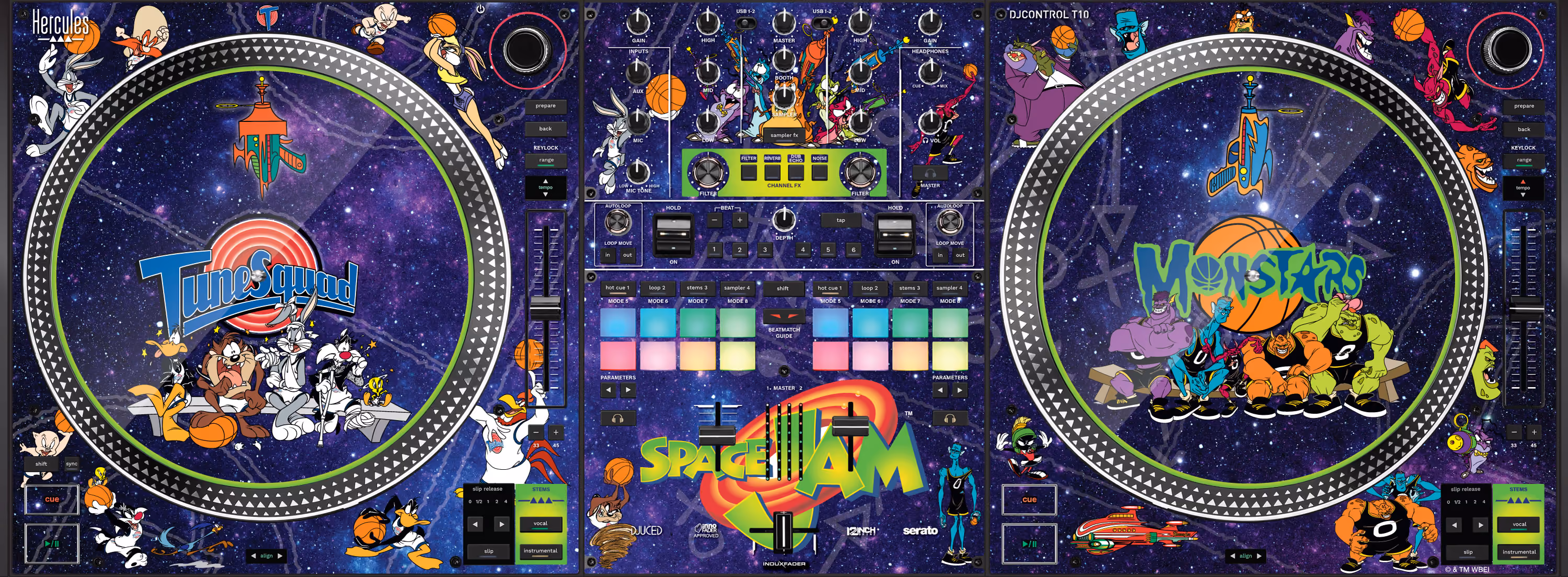Click left deck slip release back arrow
This screenshot has height=577, width=1568.
(476, 524)
